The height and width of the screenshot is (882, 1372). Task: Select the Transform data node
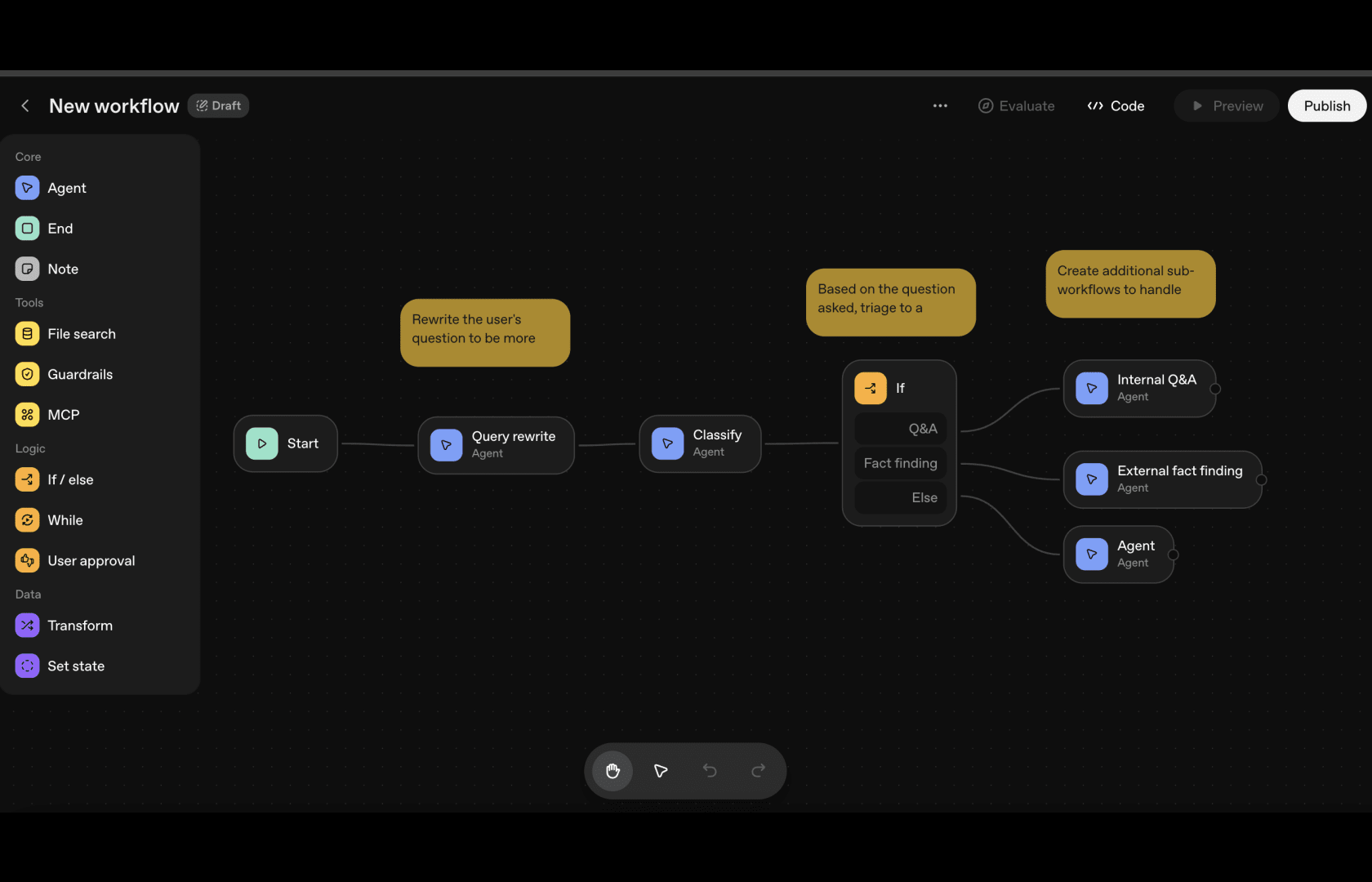click(79, 626)
